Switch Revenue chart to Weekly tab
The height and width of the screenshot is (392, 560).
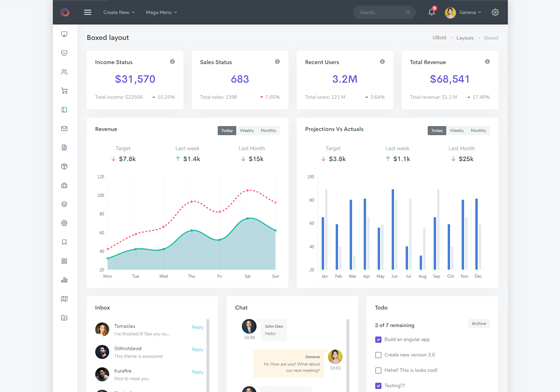(247, 131)
